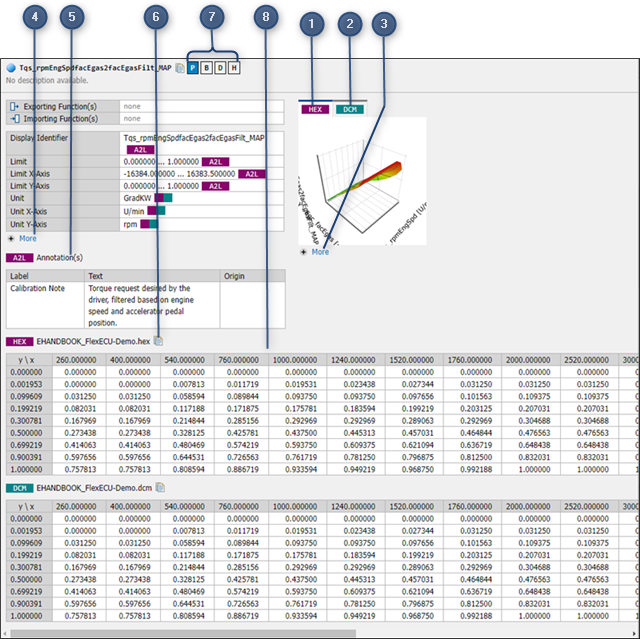
Task: Click the blue sphere icon before the MAP title
Action: (10, 68)
